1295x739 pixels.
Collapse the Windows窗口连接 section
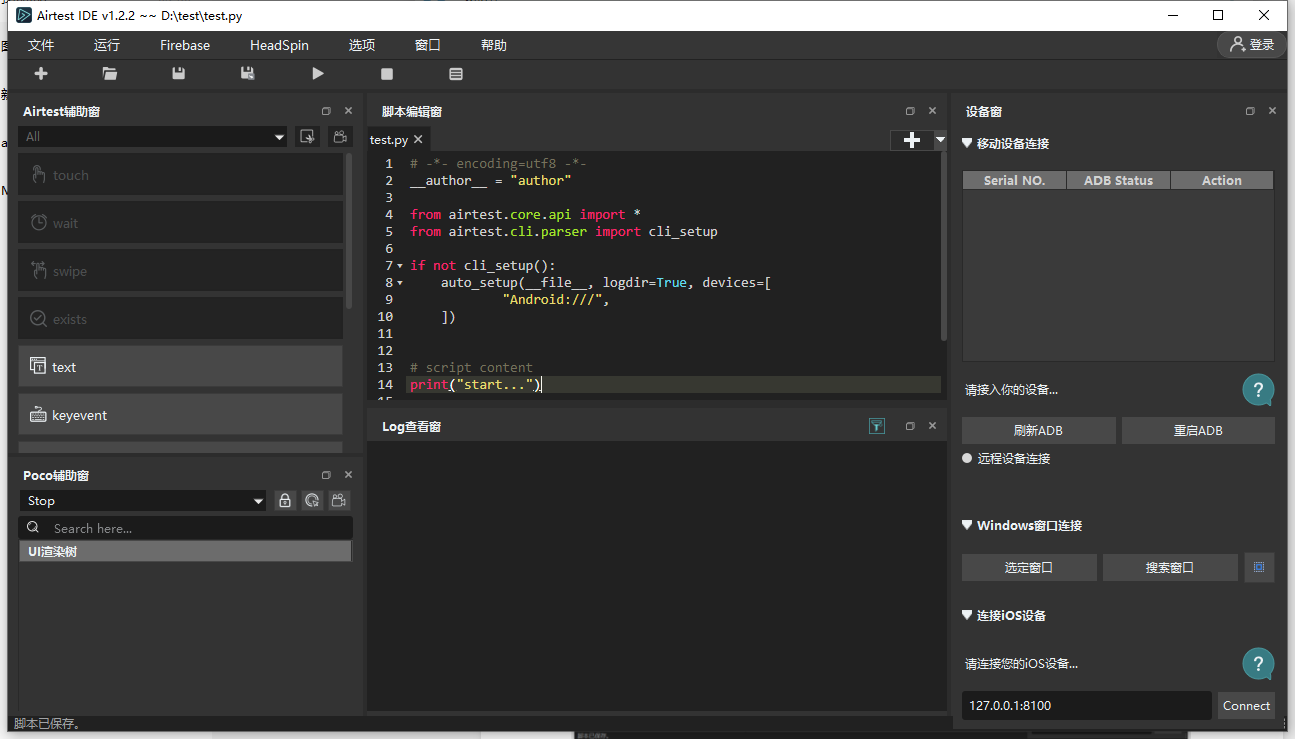coord(967,525)
